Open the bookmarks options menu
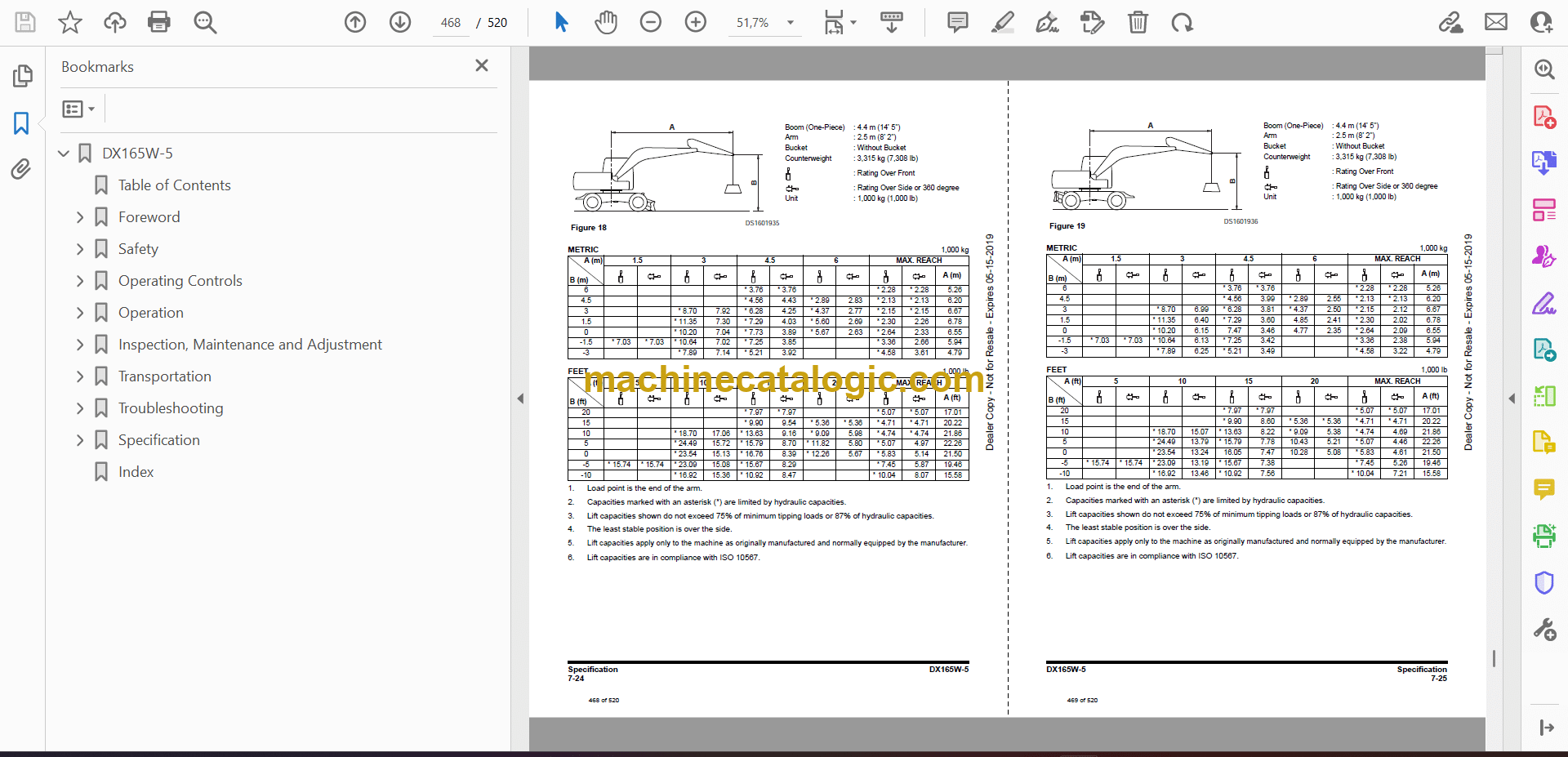Image resolution: width=1568 pixels, height=757 pixels. click(79, 109)
